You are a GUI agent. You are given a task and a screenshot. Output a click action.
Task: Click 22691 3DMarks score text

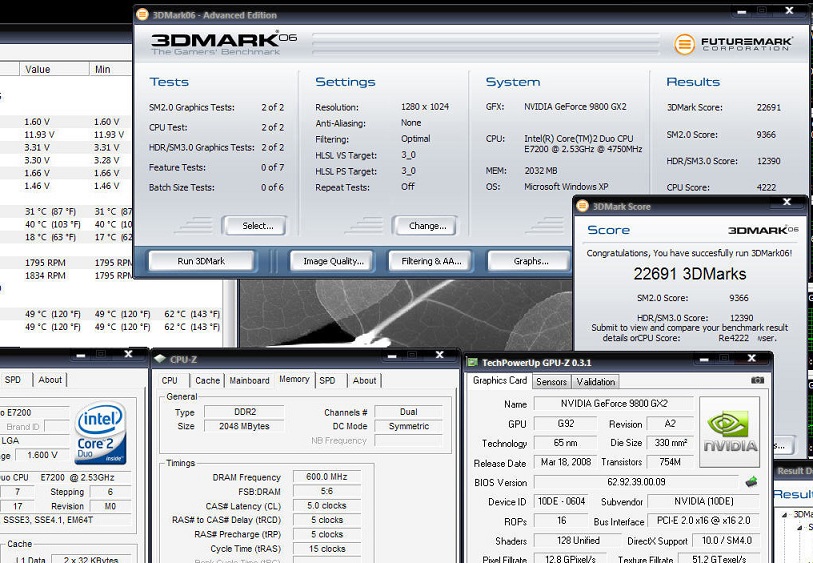click(690, 274)
